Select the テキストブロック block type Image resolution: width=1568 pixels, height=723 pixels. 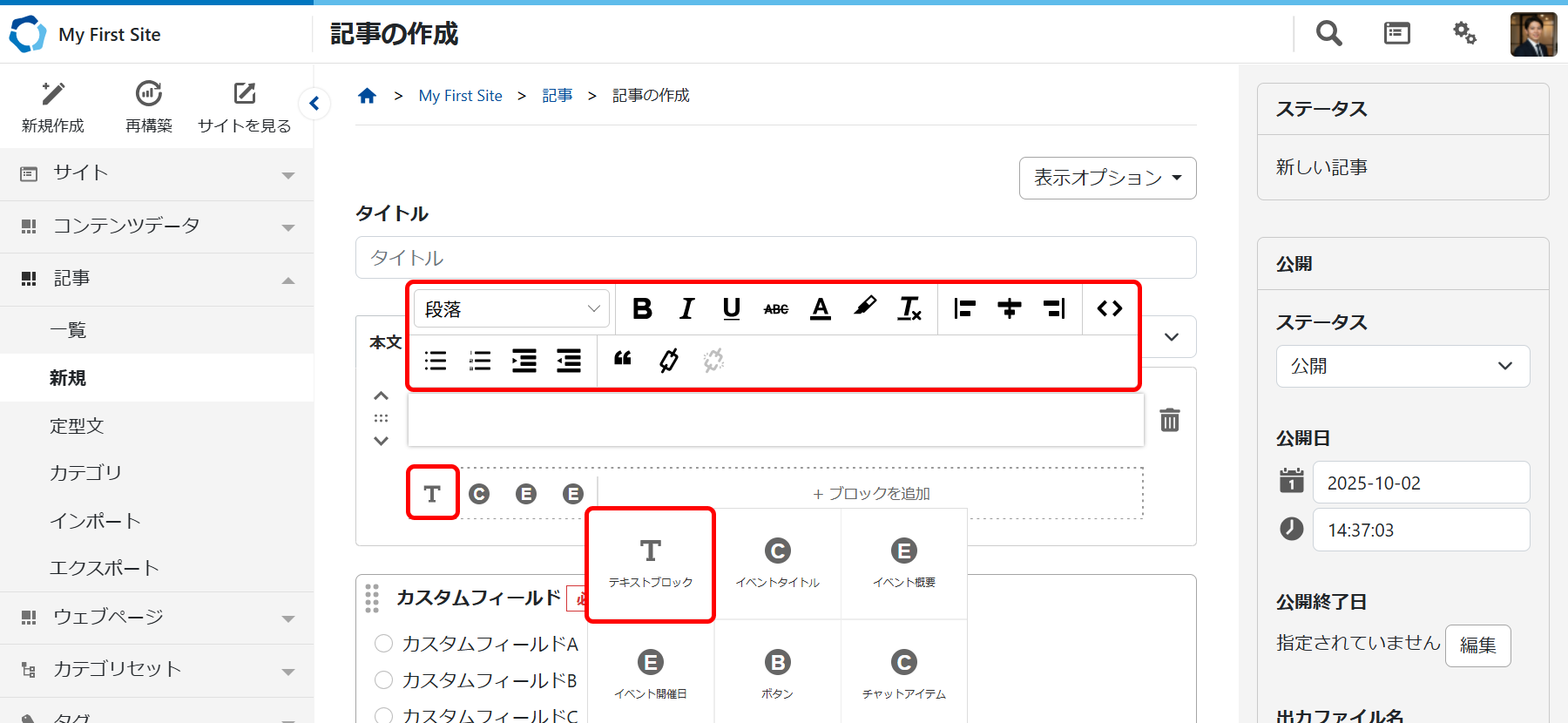651,564
